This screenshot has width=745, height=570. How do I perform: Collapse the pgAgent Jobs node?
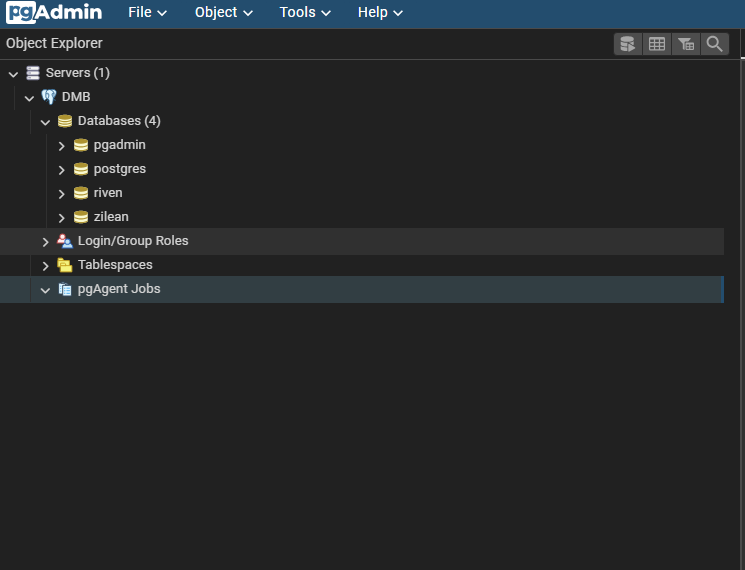tap(45, 290)
